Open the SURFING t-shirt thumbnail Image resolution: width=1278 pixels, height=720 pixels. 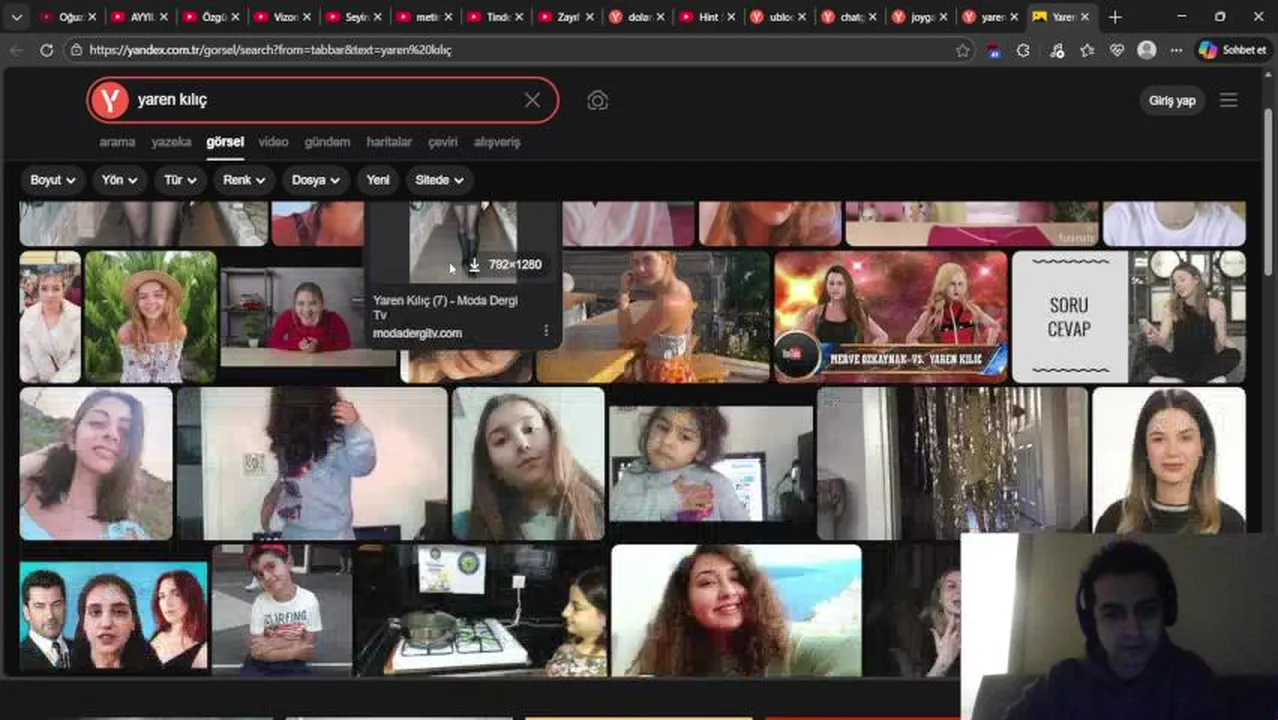(x=282, y=610)
